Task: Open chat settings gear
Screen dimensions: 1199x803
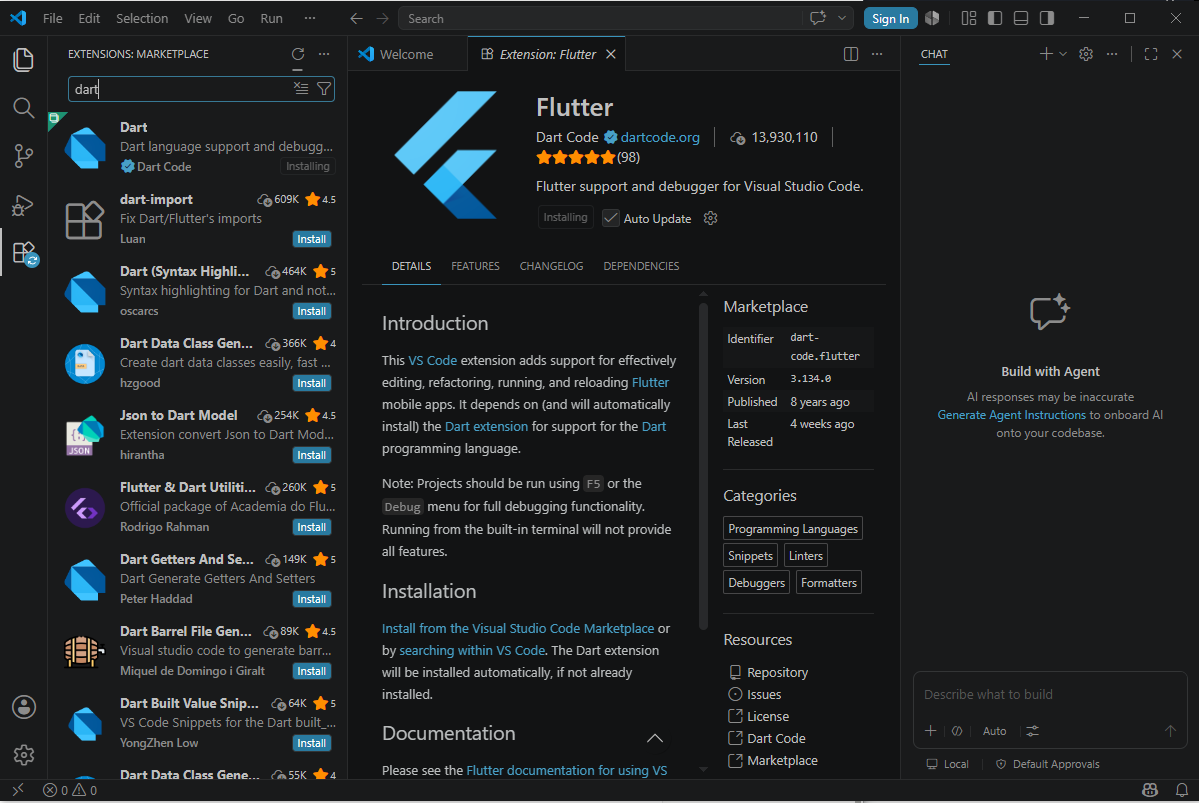Action: point(1086,54)
